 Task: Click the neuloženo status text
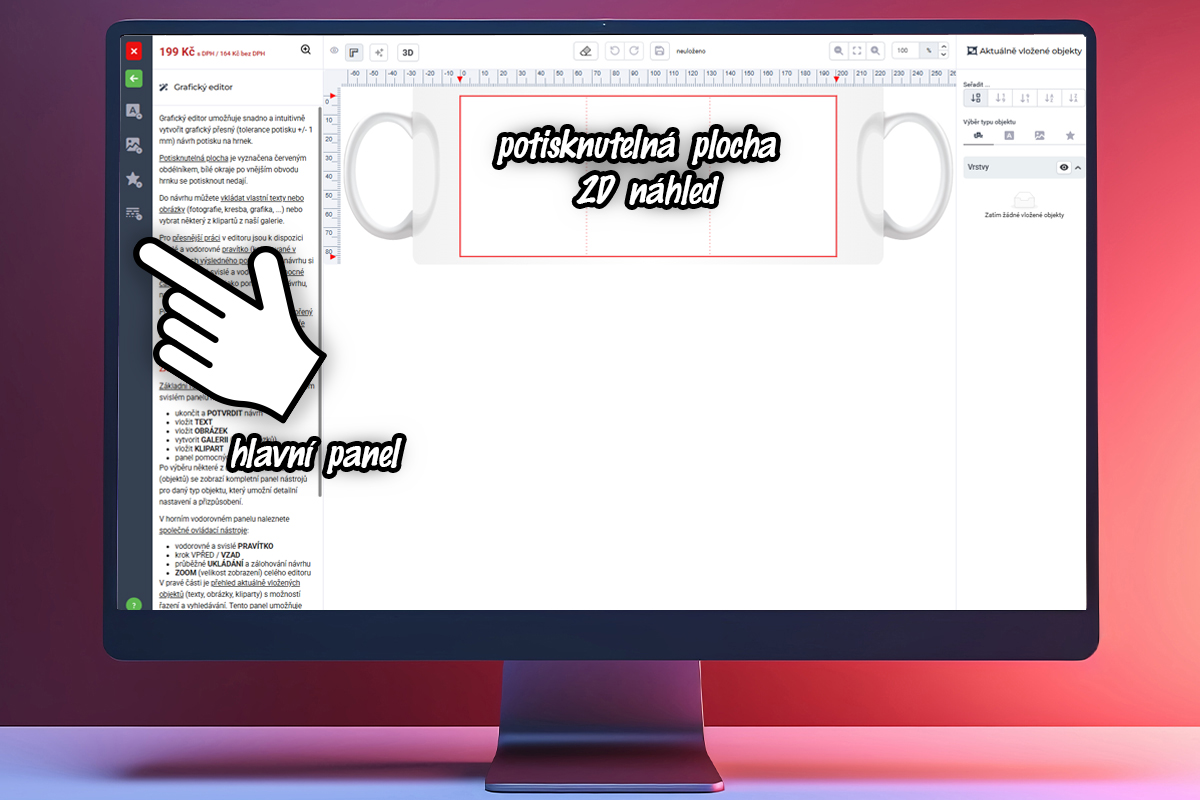click(x=689, y=51)
